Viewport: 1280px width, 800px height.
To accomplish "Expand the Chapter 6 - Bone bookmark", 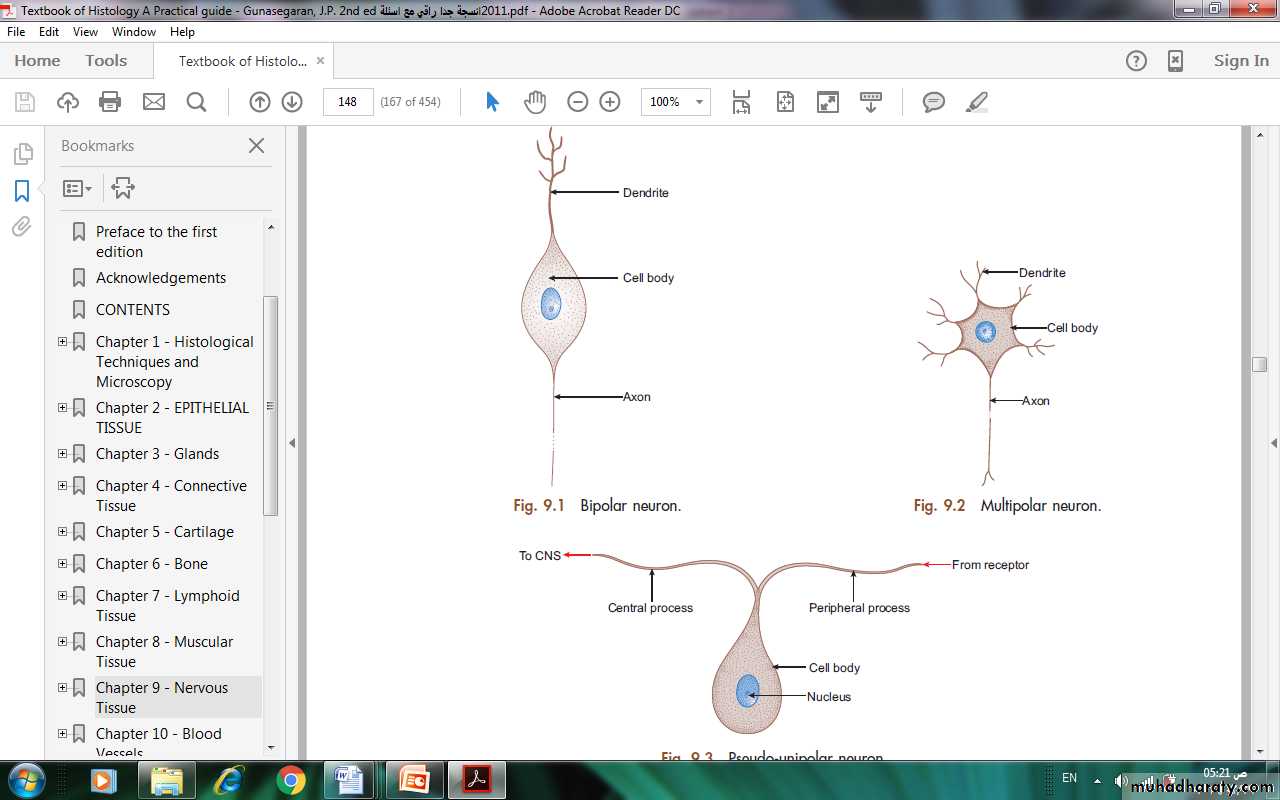I will point(63,564).
